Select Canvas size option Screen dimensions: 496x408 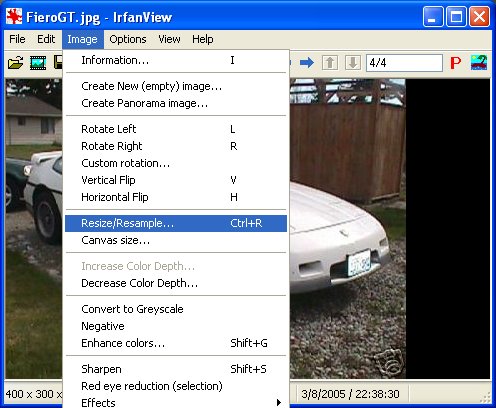[x=176, y=240]
